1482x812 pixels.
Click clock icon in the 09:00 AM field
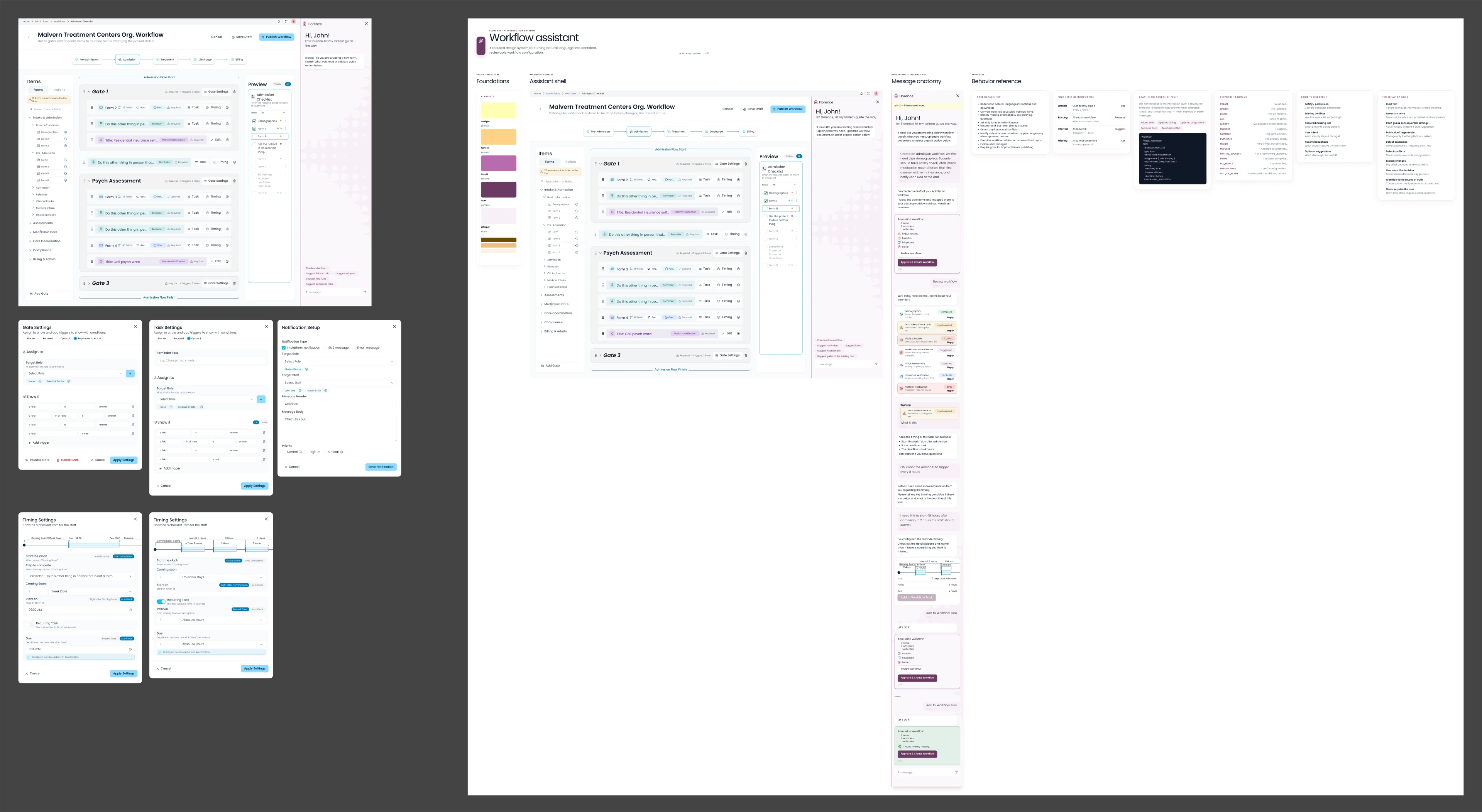click(x=130, y=609)
